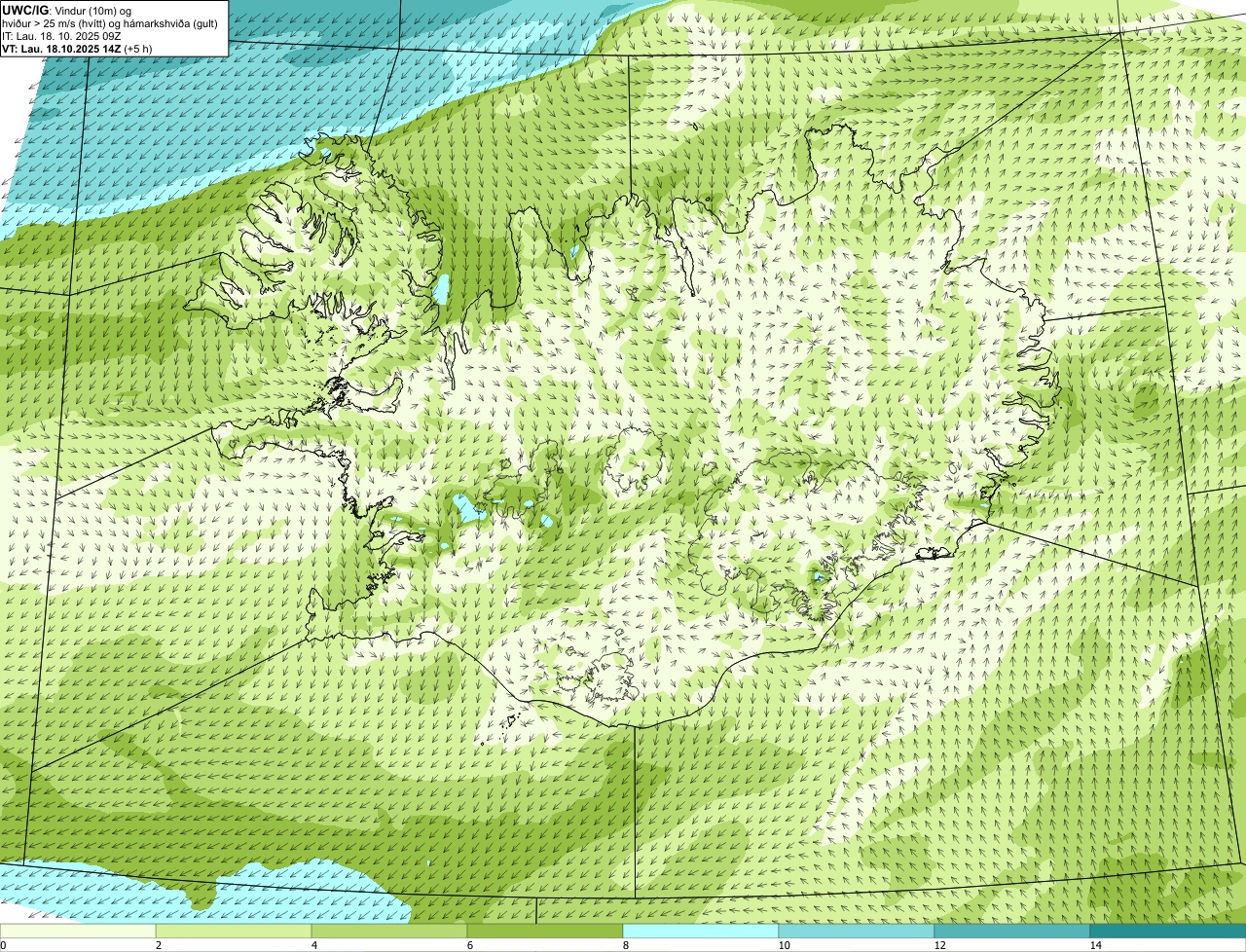
Task: Click the 8–10 m/s light cyan legend swatch
Action: click(x=701, y=931)
